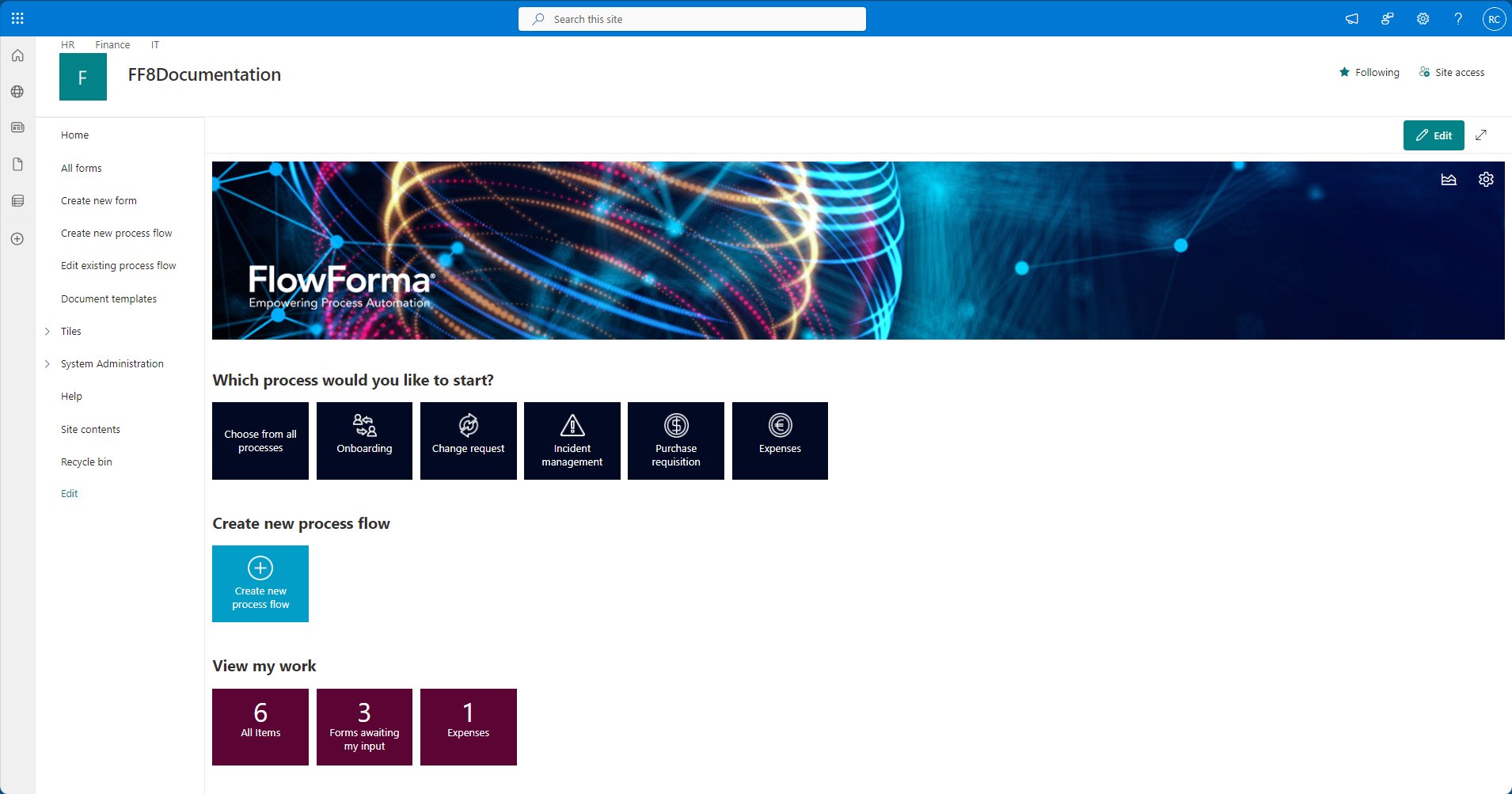Viewport: 1512px width, 794px height.
Task: Open System Administration navigation item
Action: coord(112,364)
